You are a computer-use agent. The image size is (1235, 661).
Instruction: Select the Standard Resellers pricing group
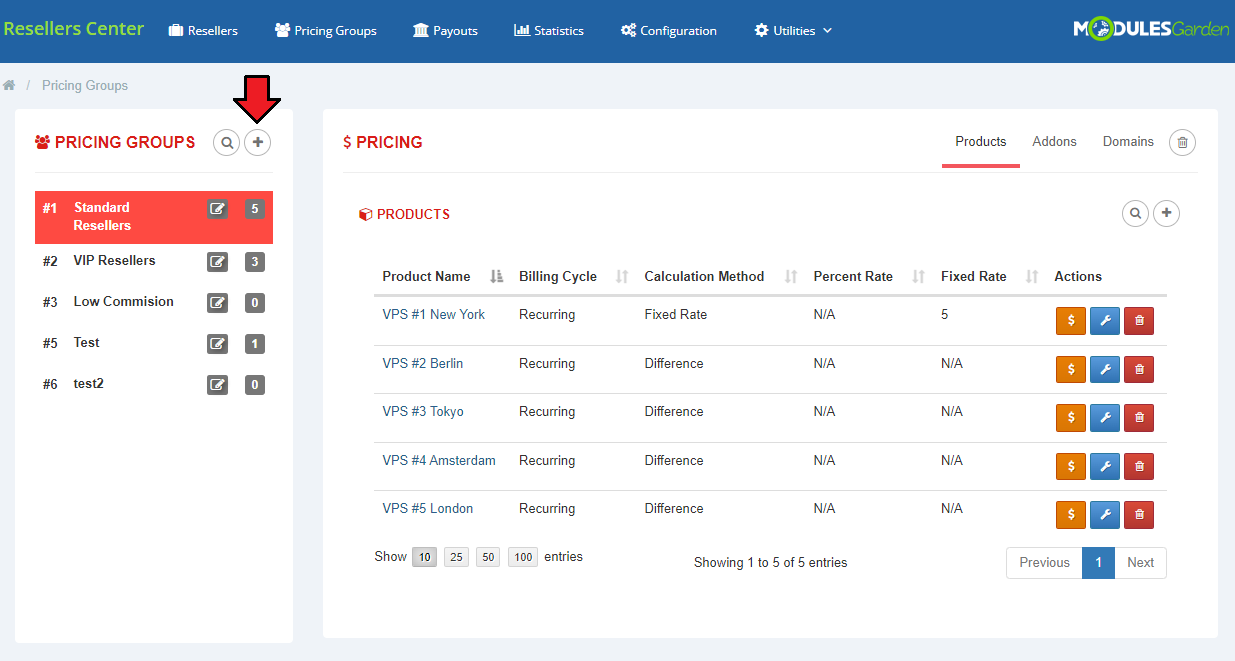(x=154, y=217)
